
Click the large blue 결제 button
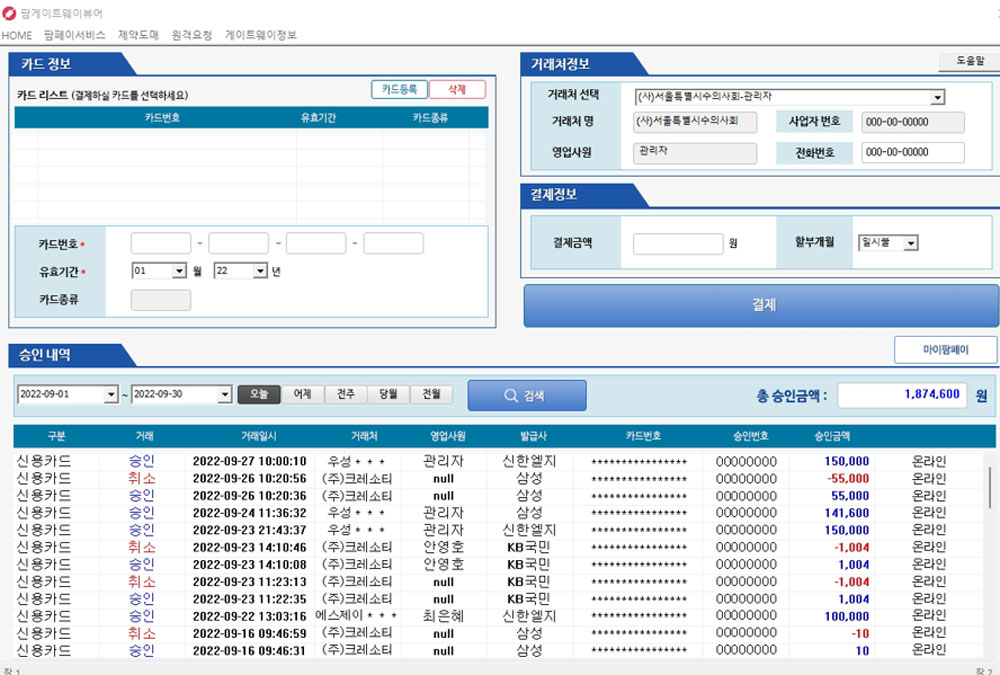(763, 305)
